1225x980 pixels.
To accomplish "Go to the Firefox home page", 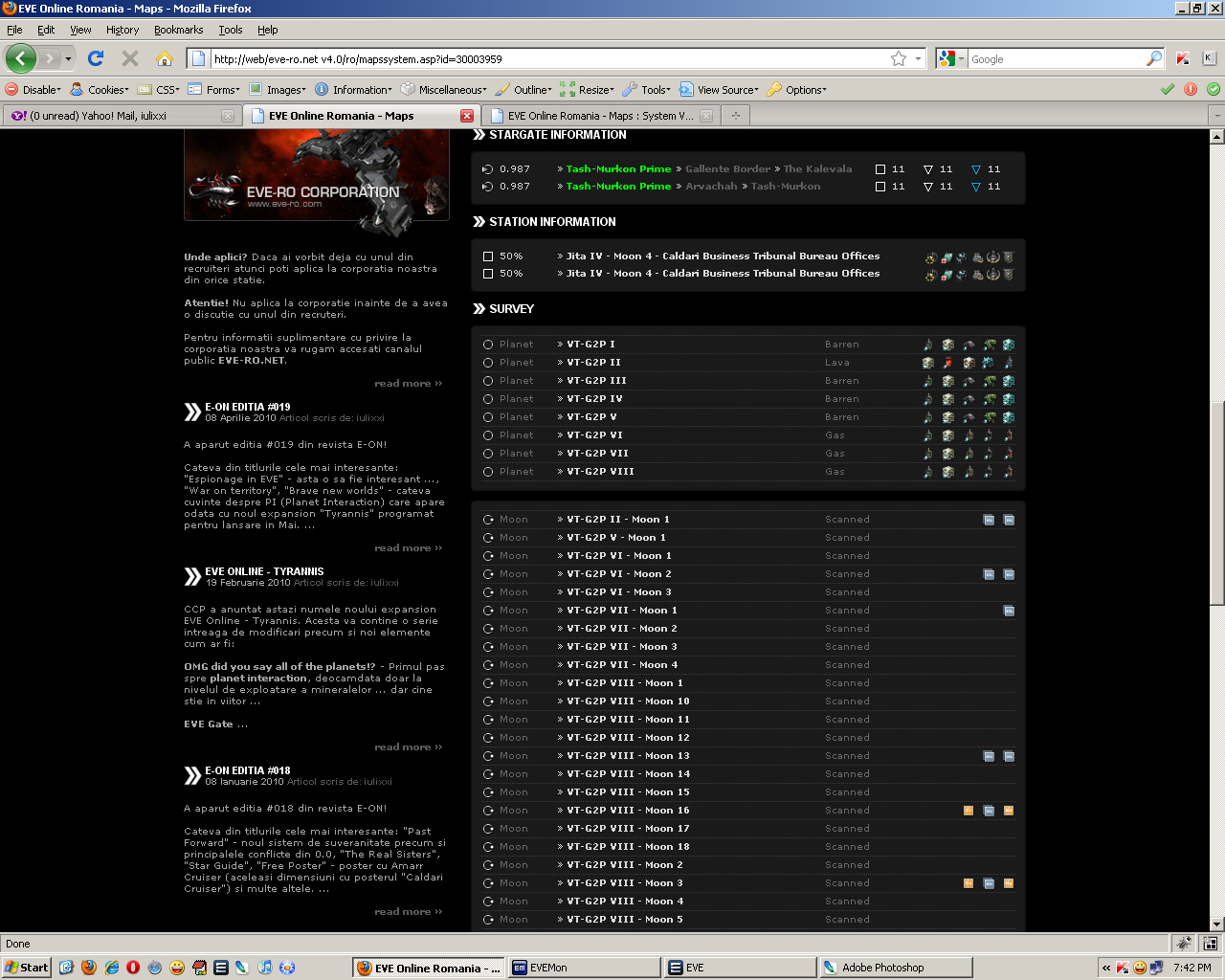I will pyautogui.click(x=165, y=58).
